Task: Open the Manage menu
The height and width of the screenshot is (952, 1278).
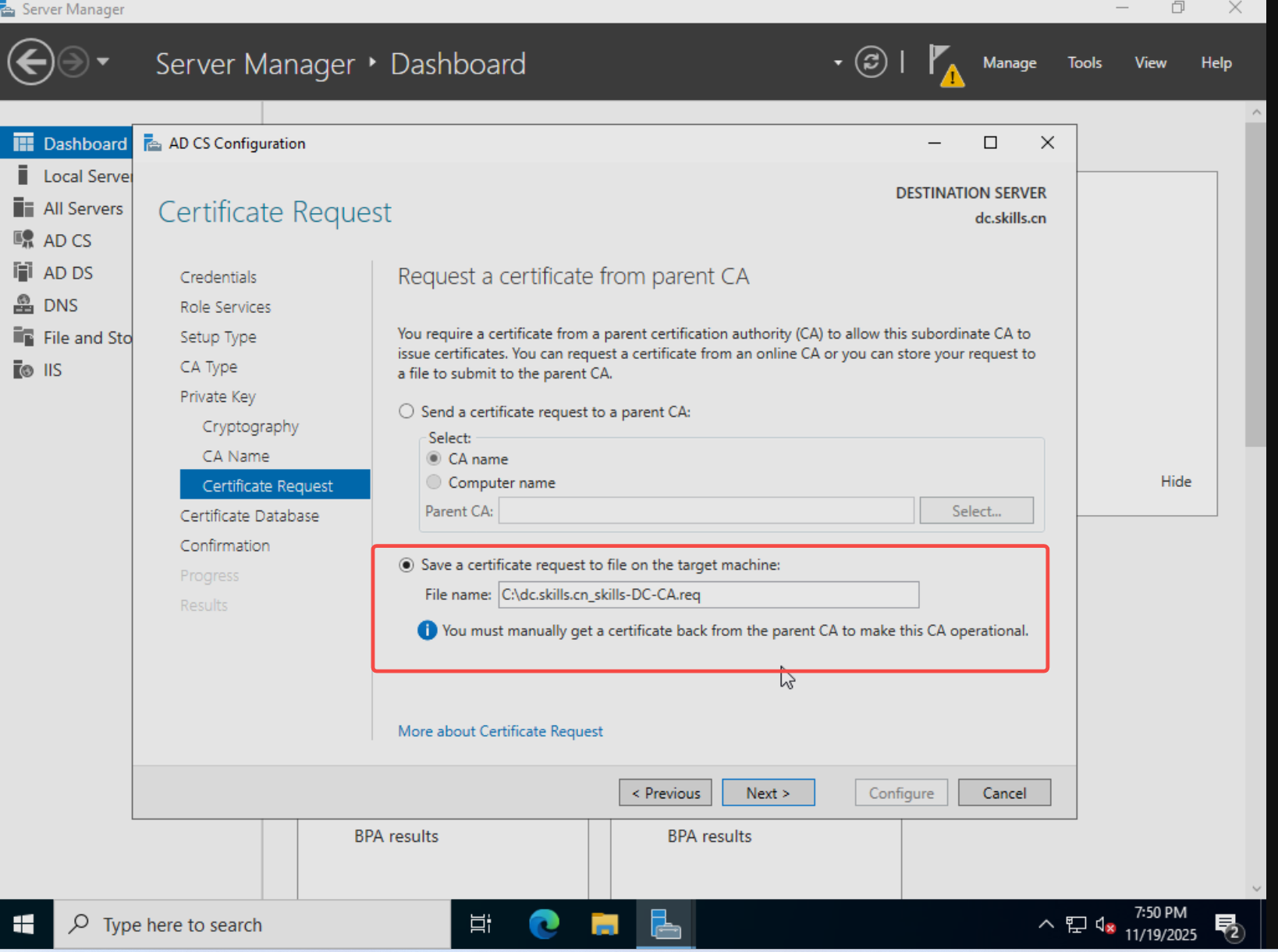Action: coord(1009,62)
